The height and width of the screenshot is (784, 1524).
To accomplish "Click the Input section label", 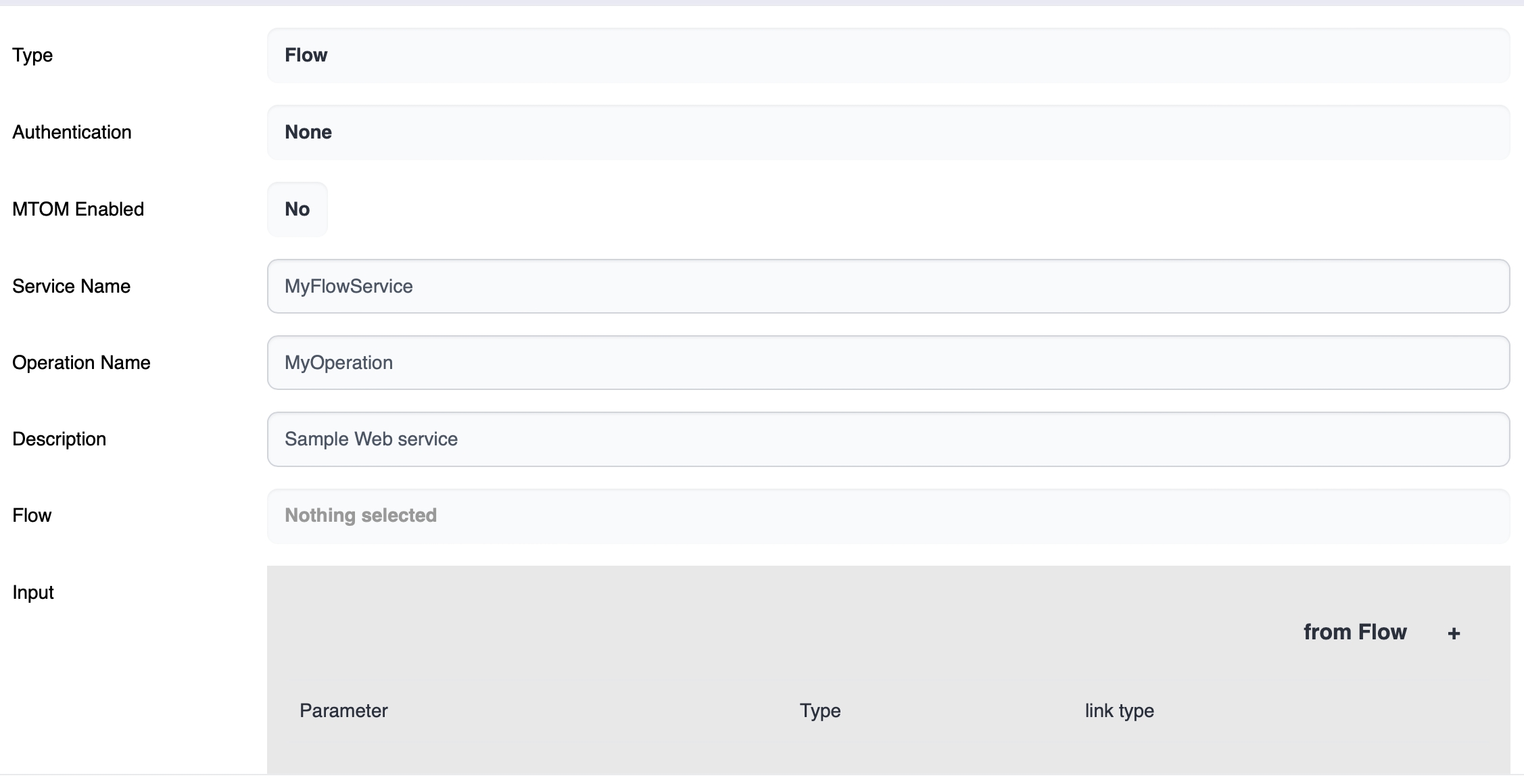I will [33, 593].
